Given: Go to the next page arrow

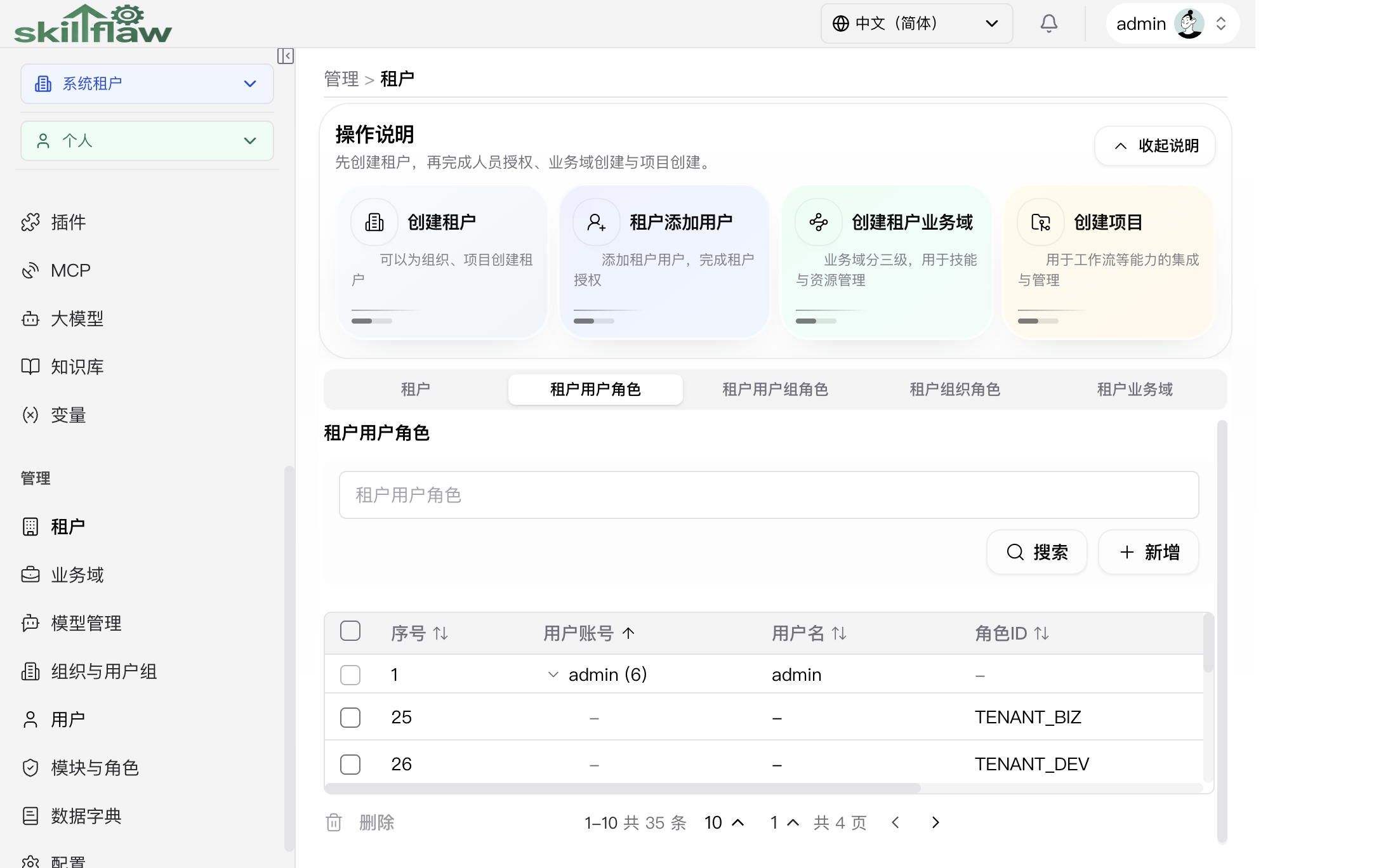Looking at the screenshot, I should 935,823.
